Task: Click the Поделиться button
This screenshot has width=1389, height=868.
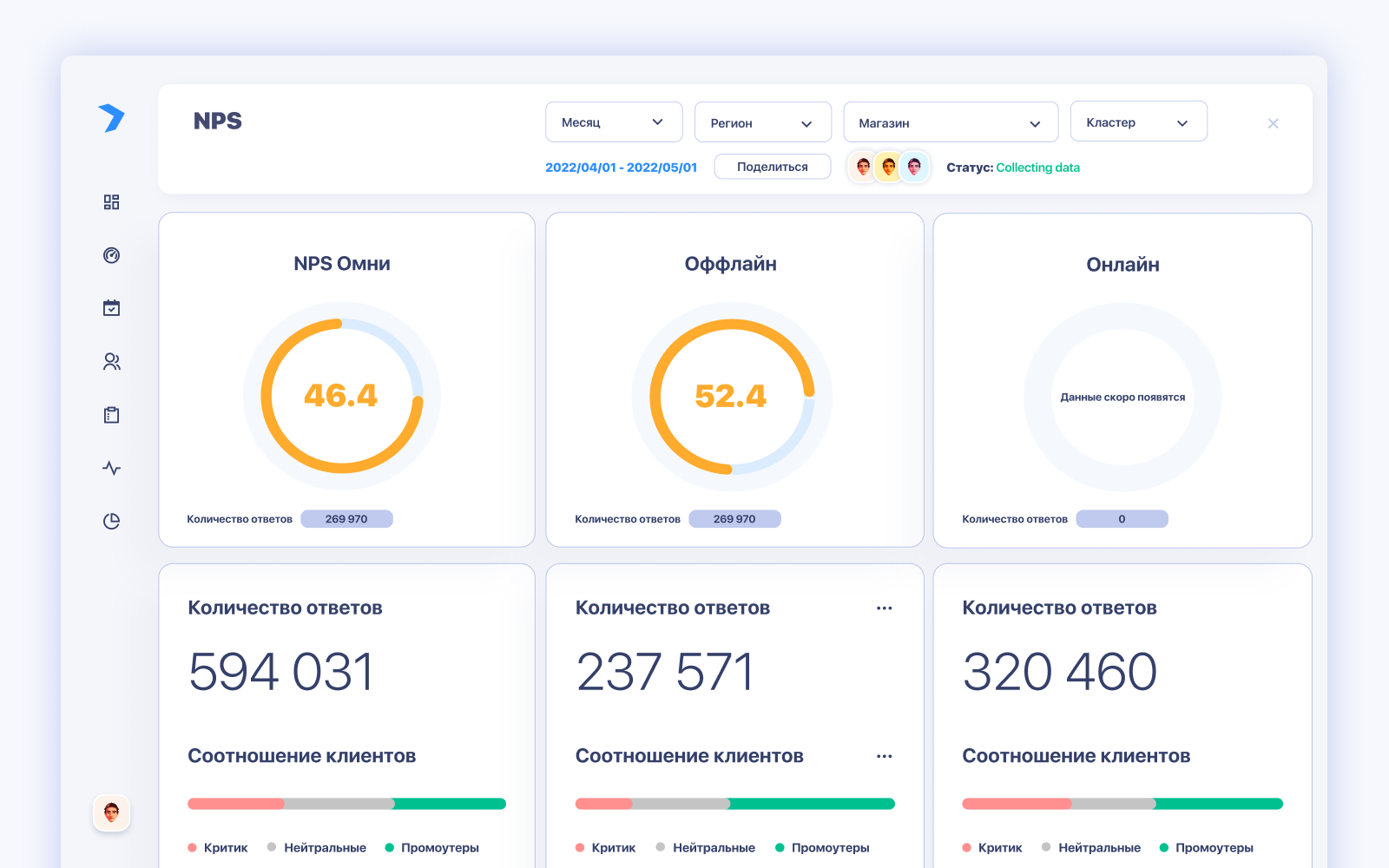Action: 772,167
